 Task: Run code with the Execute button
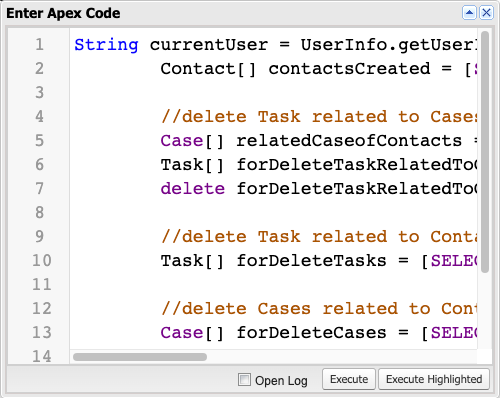pos(349,379)
